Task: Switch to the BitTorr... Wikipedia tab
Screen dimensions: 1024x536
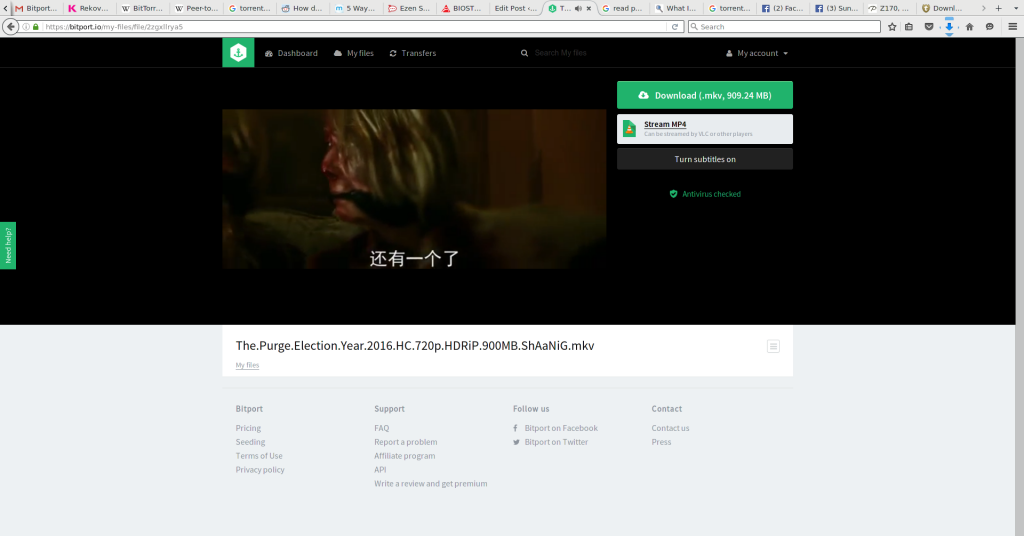Action: pos(142,8)
